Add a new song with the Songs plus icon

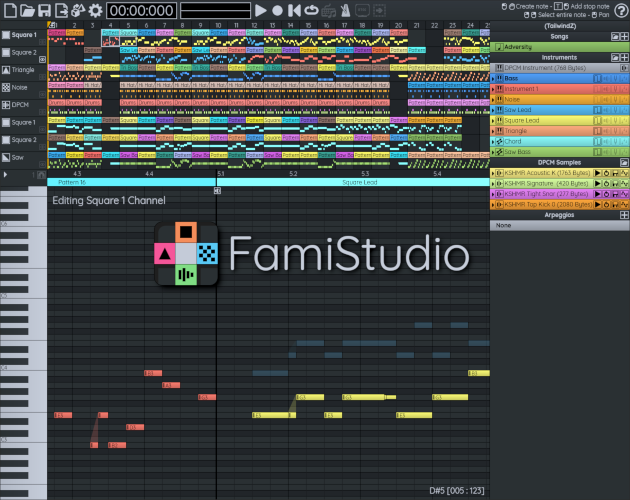pos(624,37)
